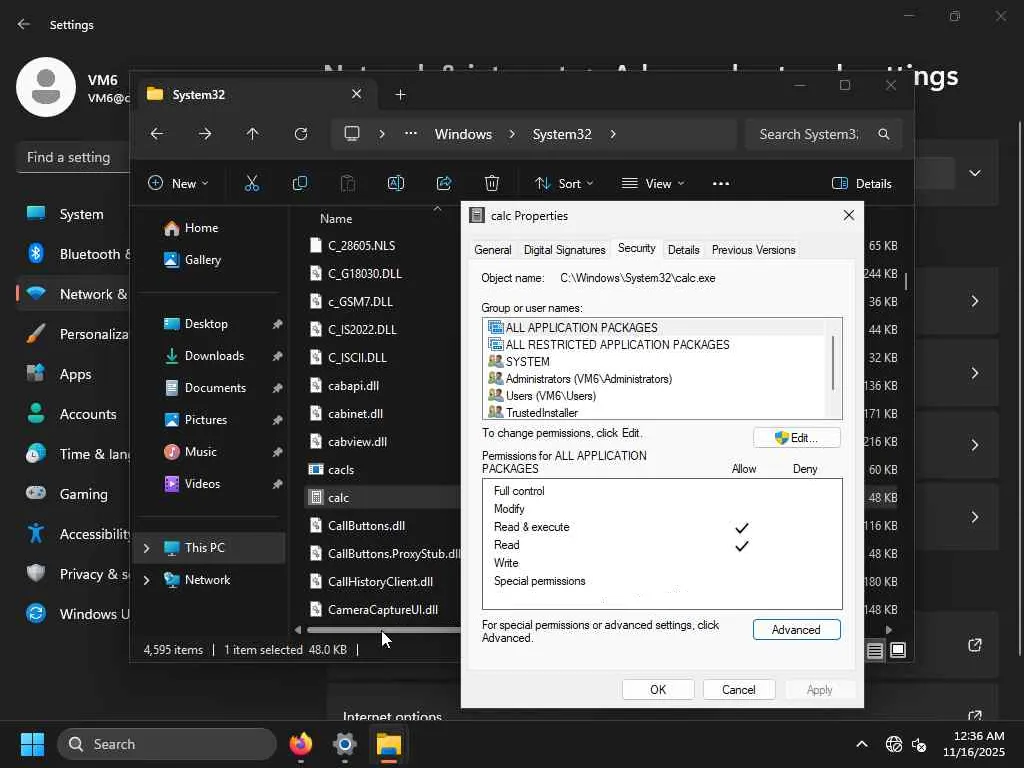
Task: Toggle the Details pane button in Explorer
Action: coord(861,184)
